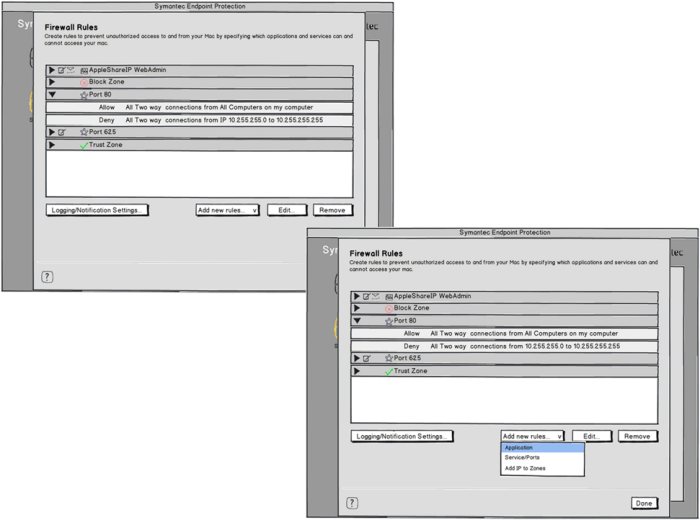
Task: Click Done button in front window
Action: click(x=644, y=503)
